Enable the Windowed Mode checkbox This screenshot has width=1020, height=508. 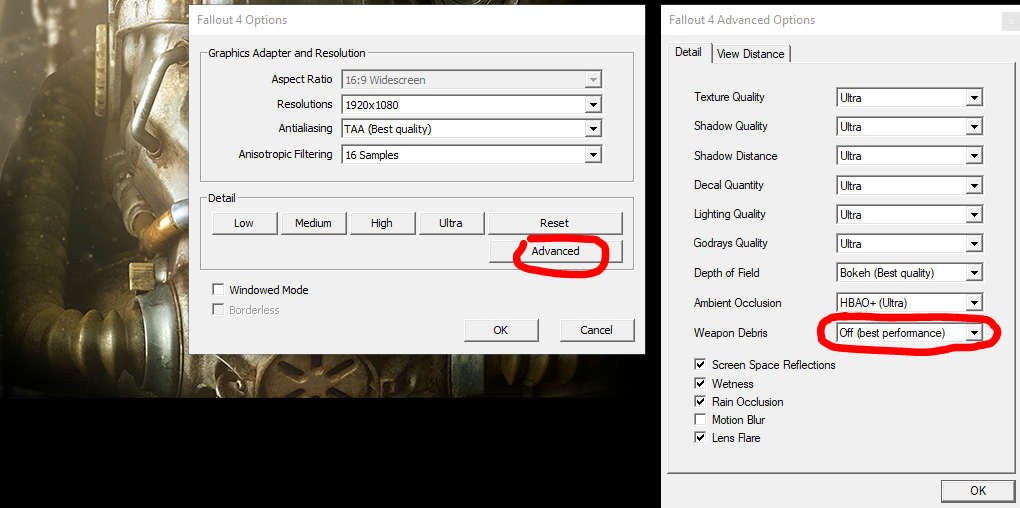click(218, 289)
